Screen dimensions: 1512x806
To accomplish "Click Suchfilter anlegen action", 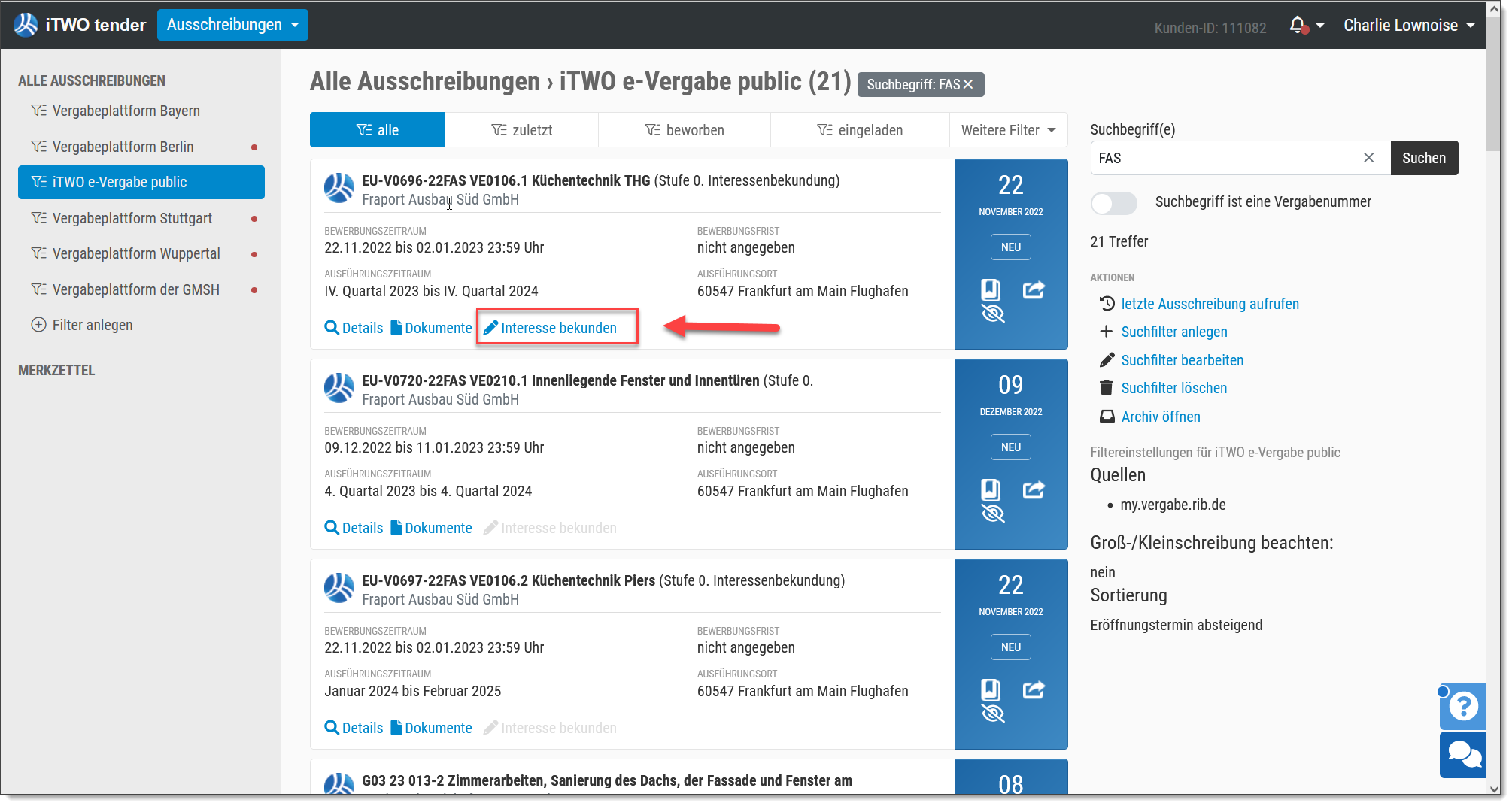I will (1173, 332).
